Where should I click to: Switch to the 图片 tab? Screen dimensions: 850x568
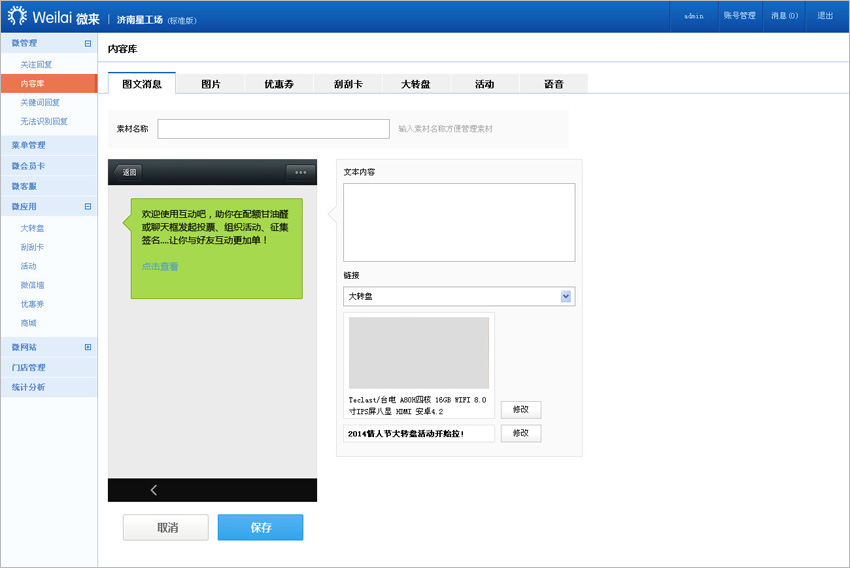[210, 84]
